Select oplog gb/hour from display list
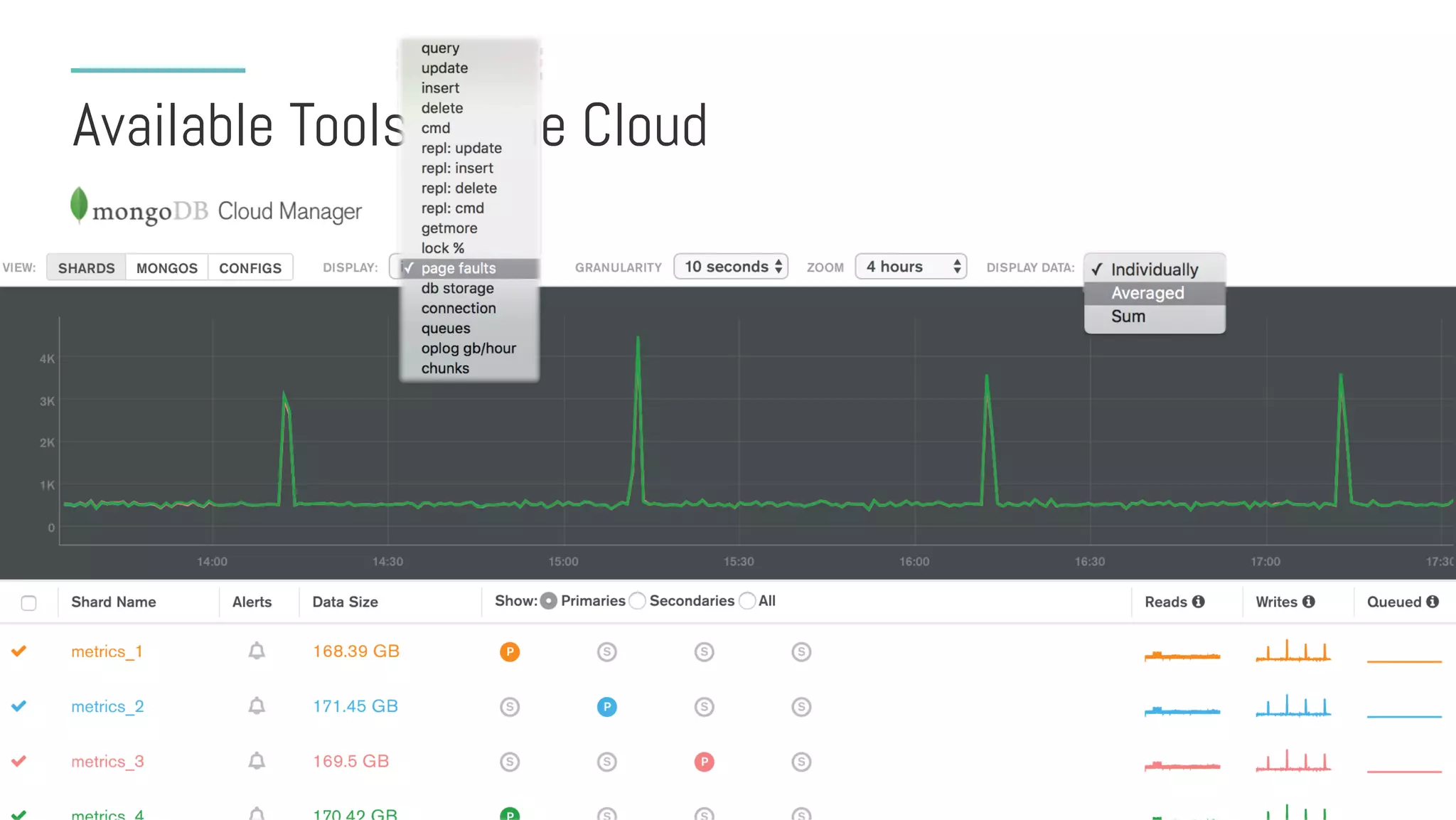Screen dimensions: 1456x820 (x=469, y=348)
